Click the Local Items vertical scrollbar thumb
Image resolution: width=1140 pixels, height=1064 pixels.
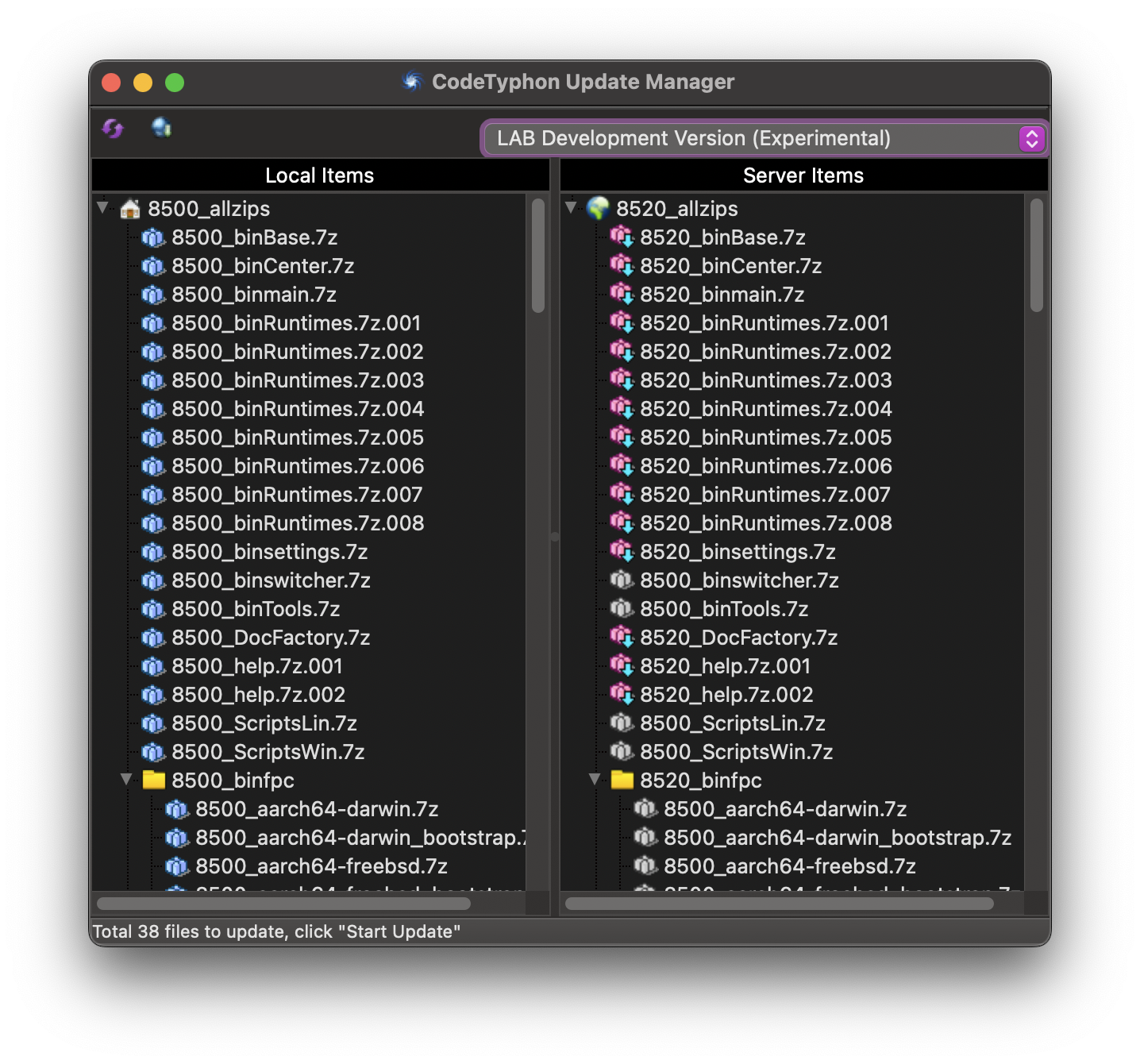pyautogui.click(x=537, y=256)
